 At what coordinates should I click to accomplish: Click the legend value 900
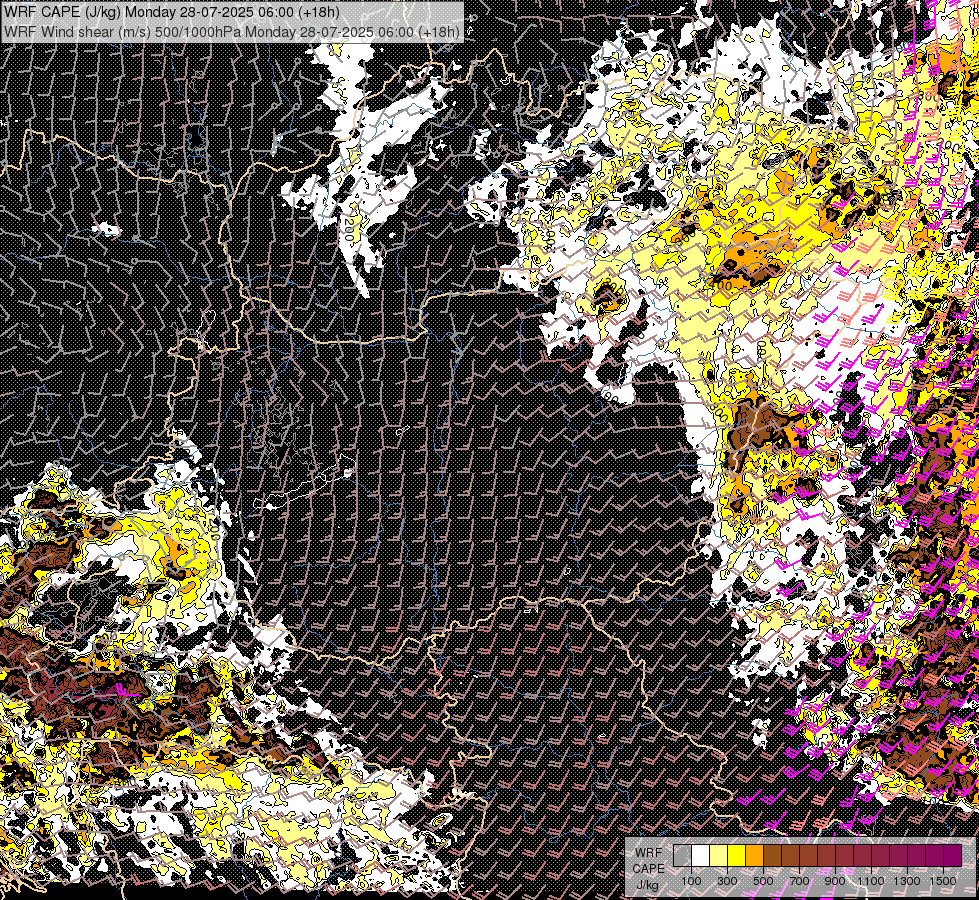pos(835,881)
